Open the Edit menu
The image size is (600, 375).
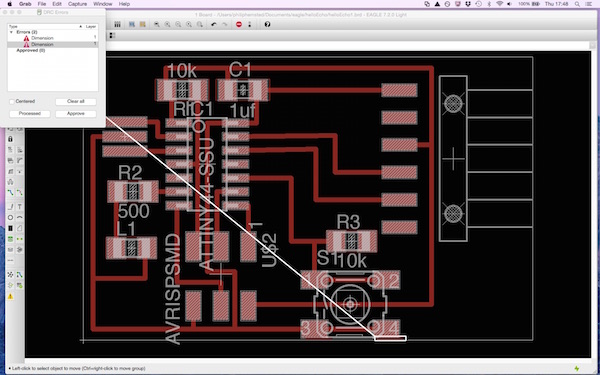57,4
